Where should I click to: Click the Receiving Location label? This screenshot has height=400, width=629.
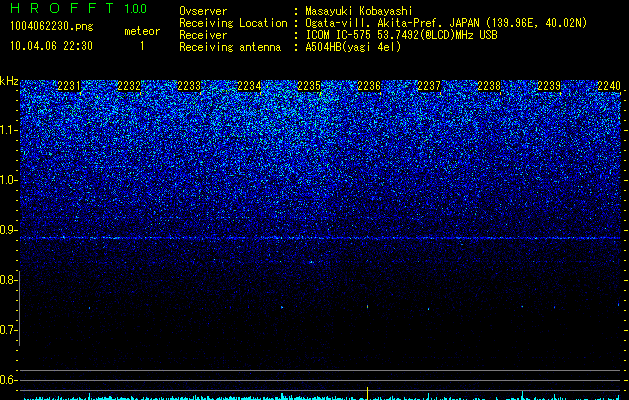pyautogui.click(x=233, y=23)
